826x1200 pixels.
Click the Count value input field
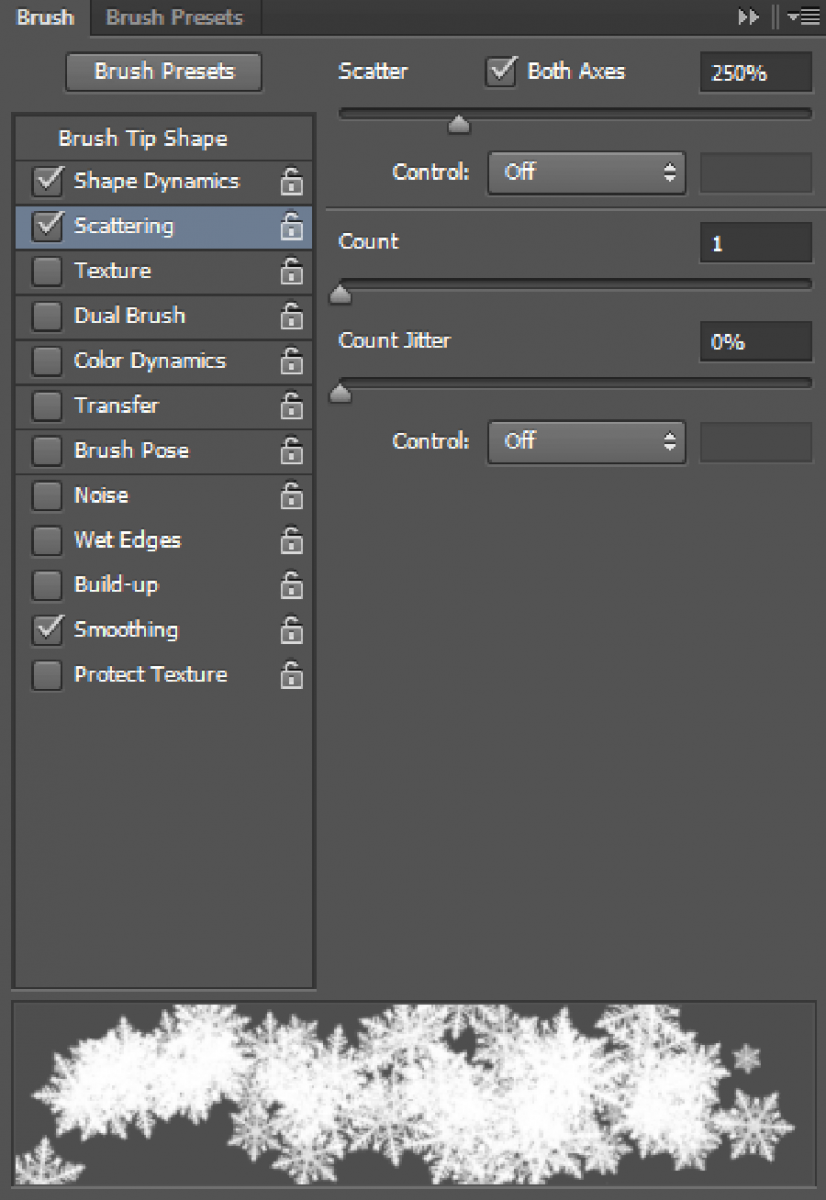point(755,243)
